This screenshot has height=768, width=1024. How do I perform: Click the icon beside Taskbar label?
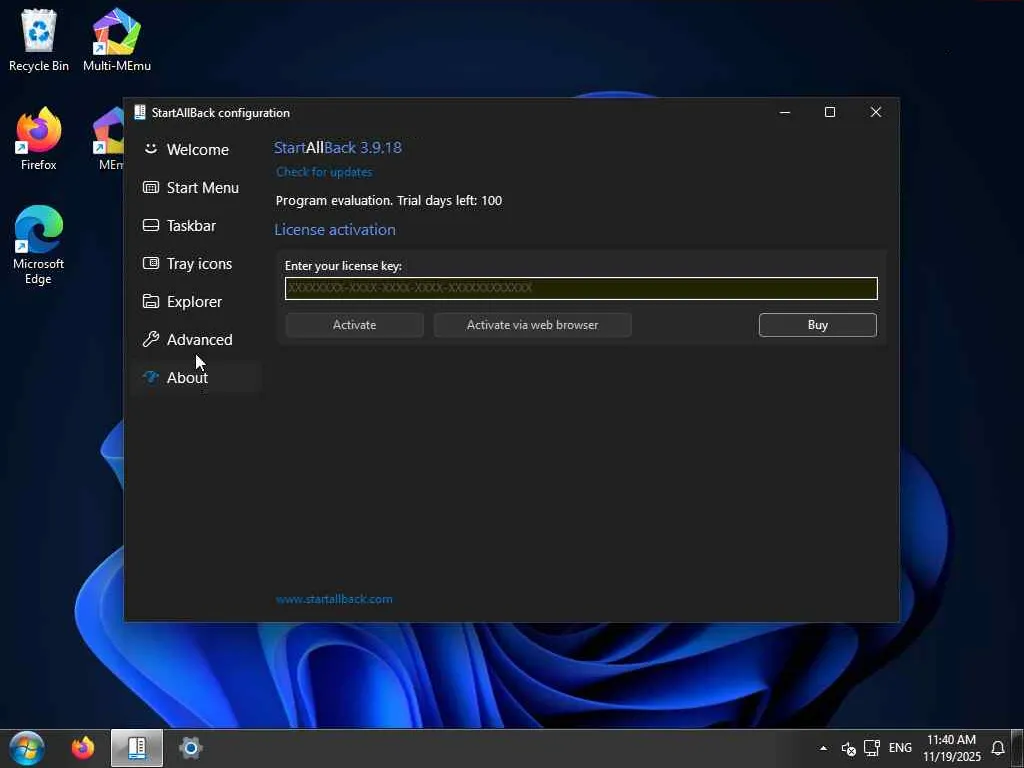point(151,225)
